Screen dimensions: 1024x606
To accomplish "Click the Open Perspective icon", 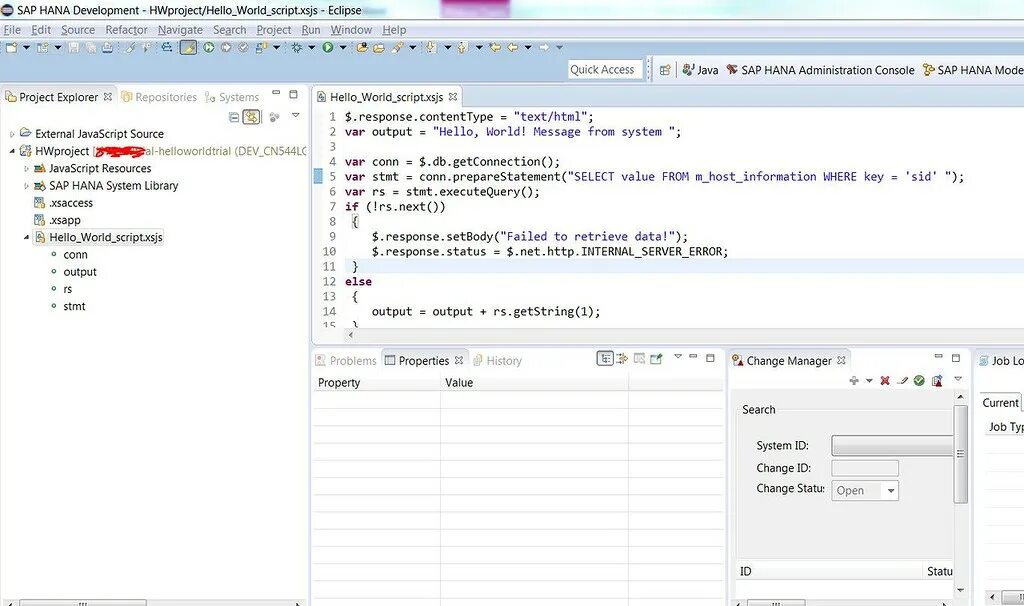I will tap(665, 71).
